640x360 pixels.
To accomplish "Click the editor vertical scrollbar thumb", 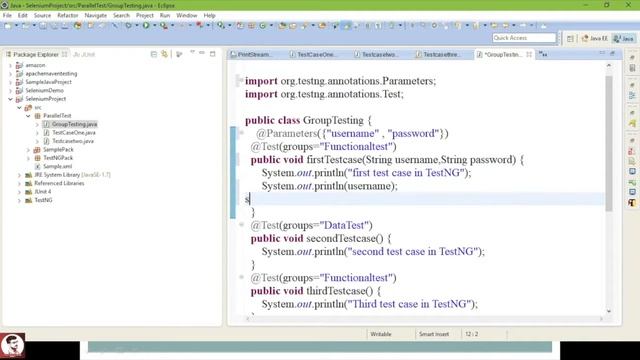I will coord(609,143).
